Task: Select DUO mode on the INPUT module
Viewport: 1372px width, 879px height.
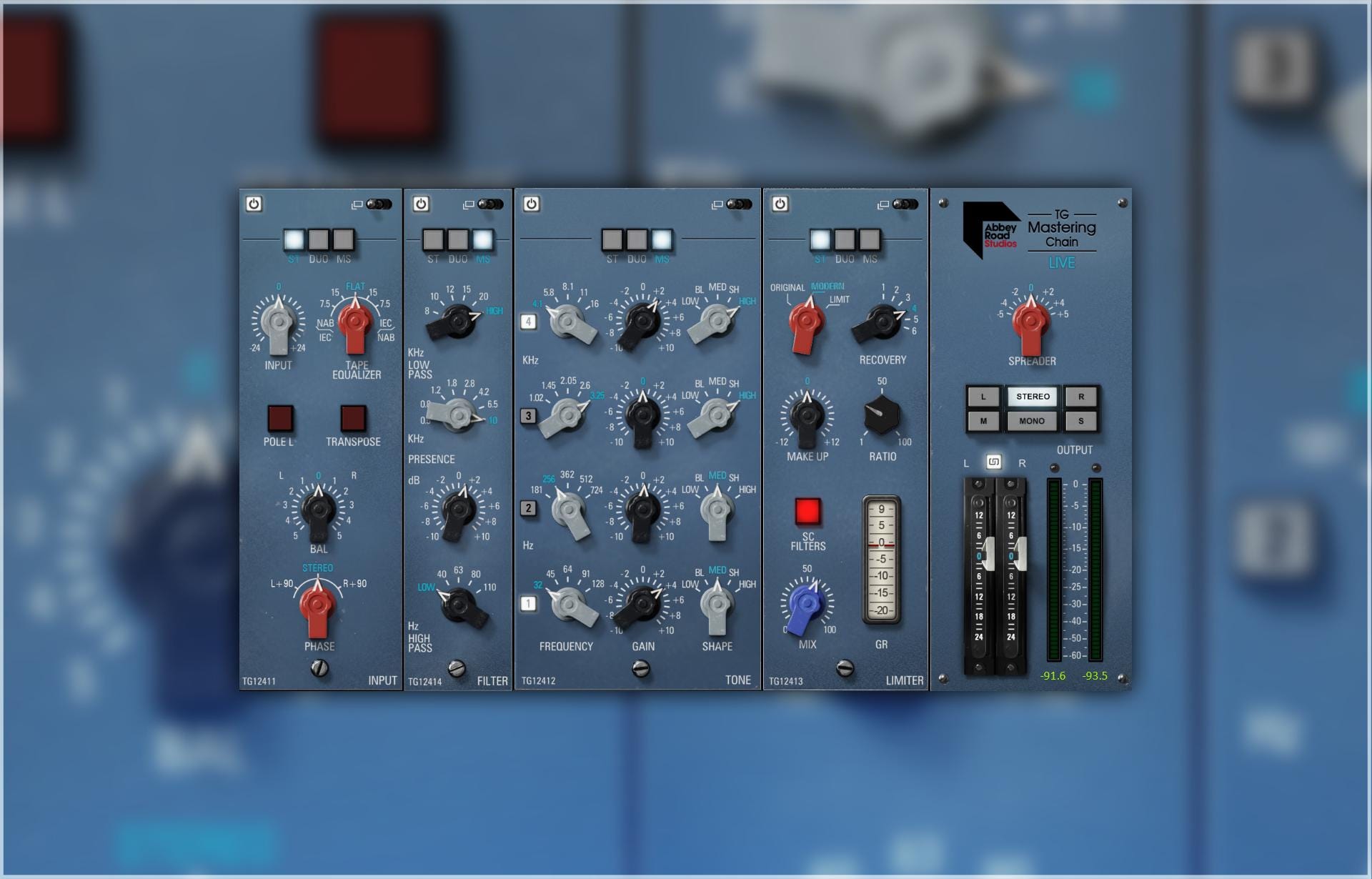Action: click(x=319, y=240)
